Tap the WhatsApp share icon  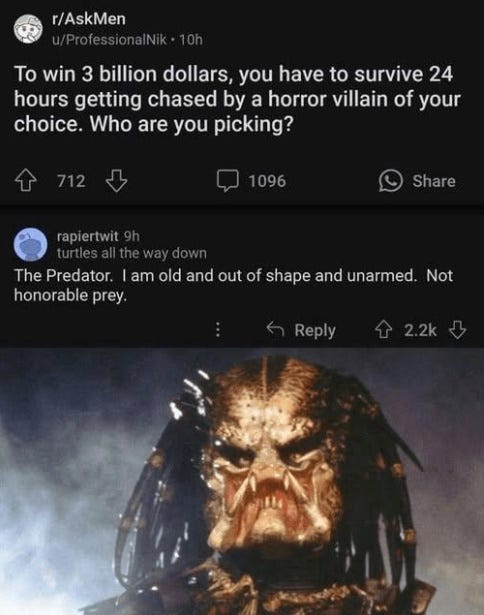(x=390, y=181)
